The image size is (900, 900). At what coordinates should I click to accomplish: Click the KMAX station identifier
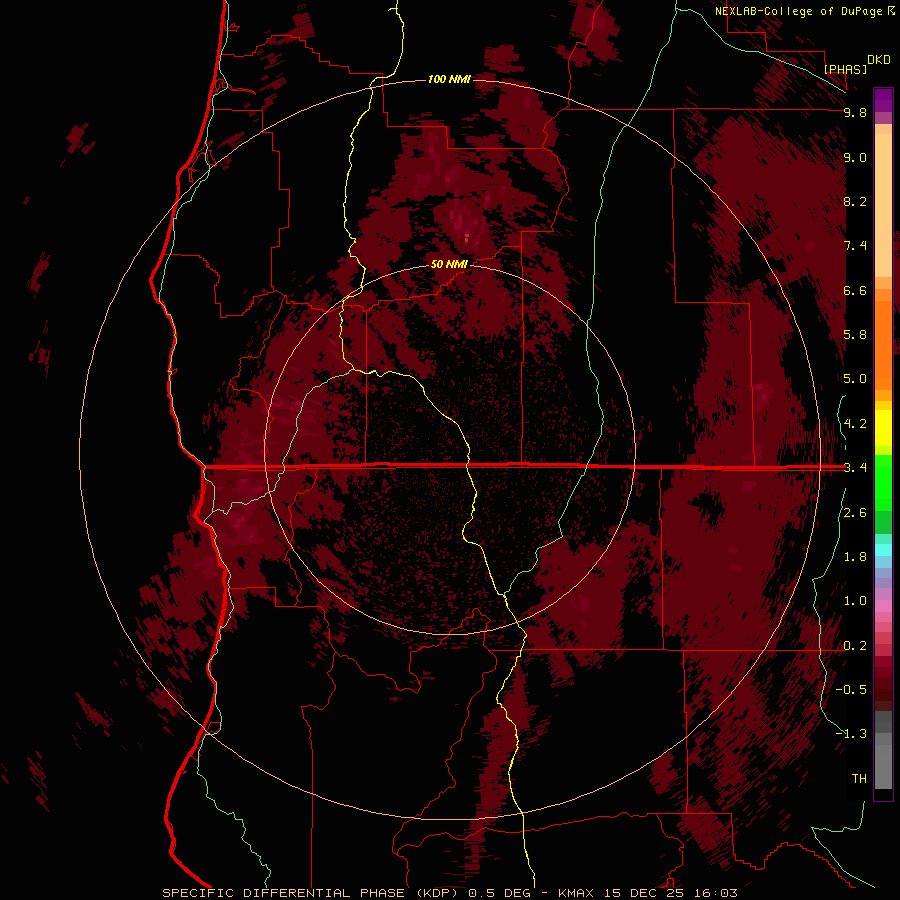tap(577, 893)
